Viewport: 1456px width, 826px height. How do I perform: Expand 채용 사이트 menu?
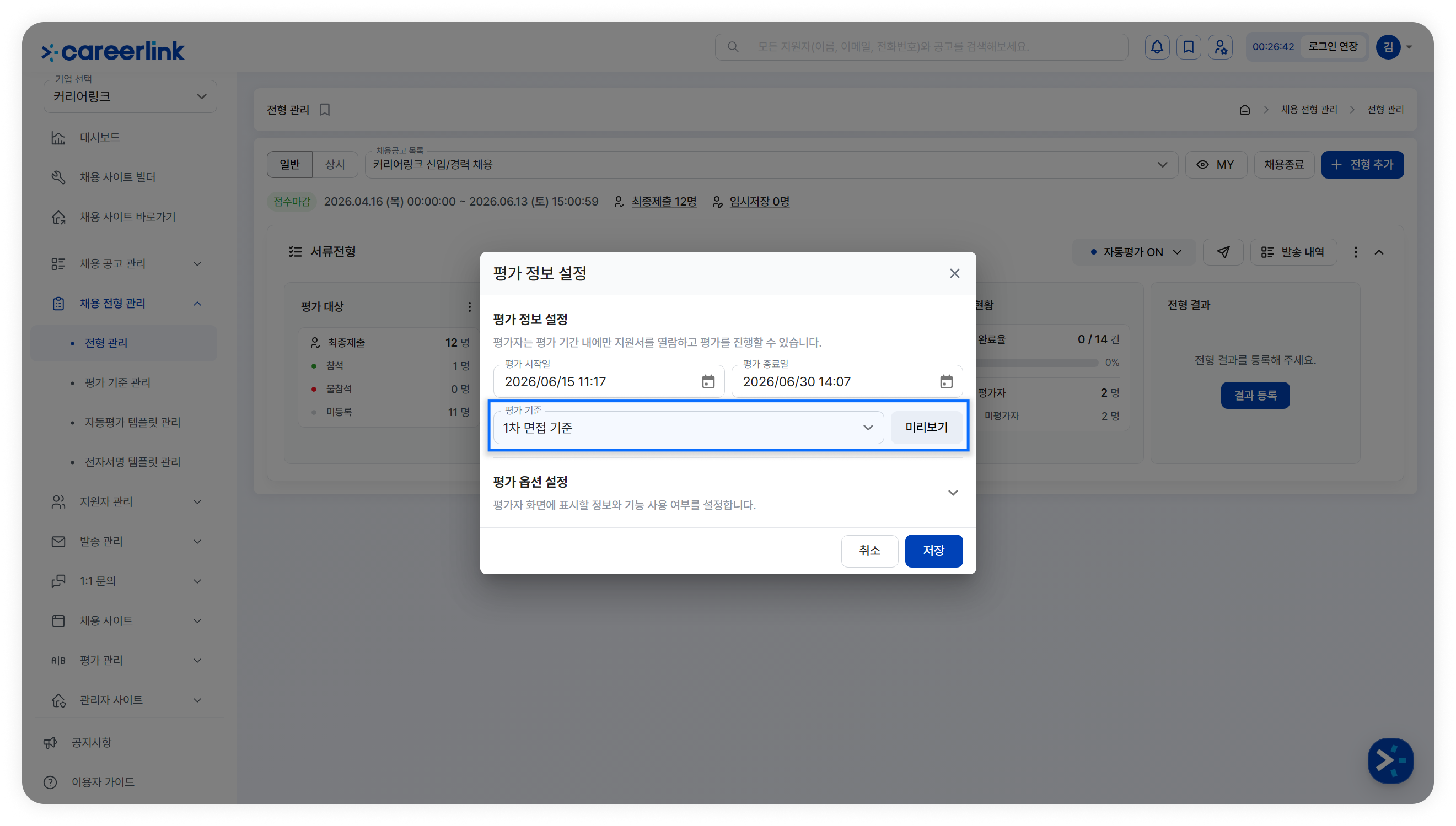click(x=197, y=620)
